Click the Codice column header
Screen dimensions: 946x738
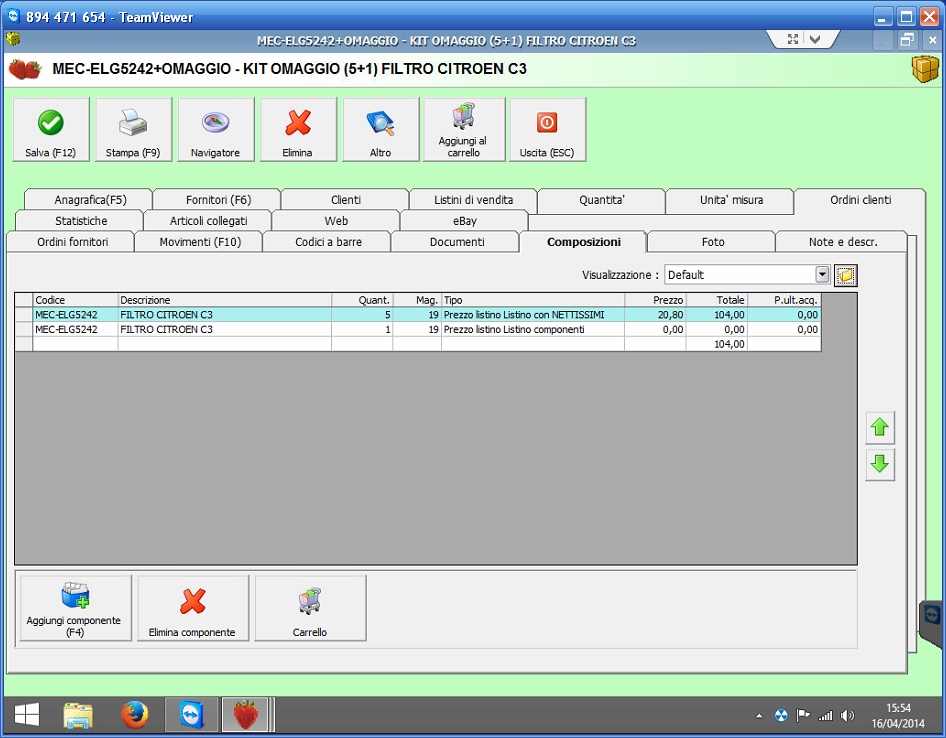[x=75, y=300]
